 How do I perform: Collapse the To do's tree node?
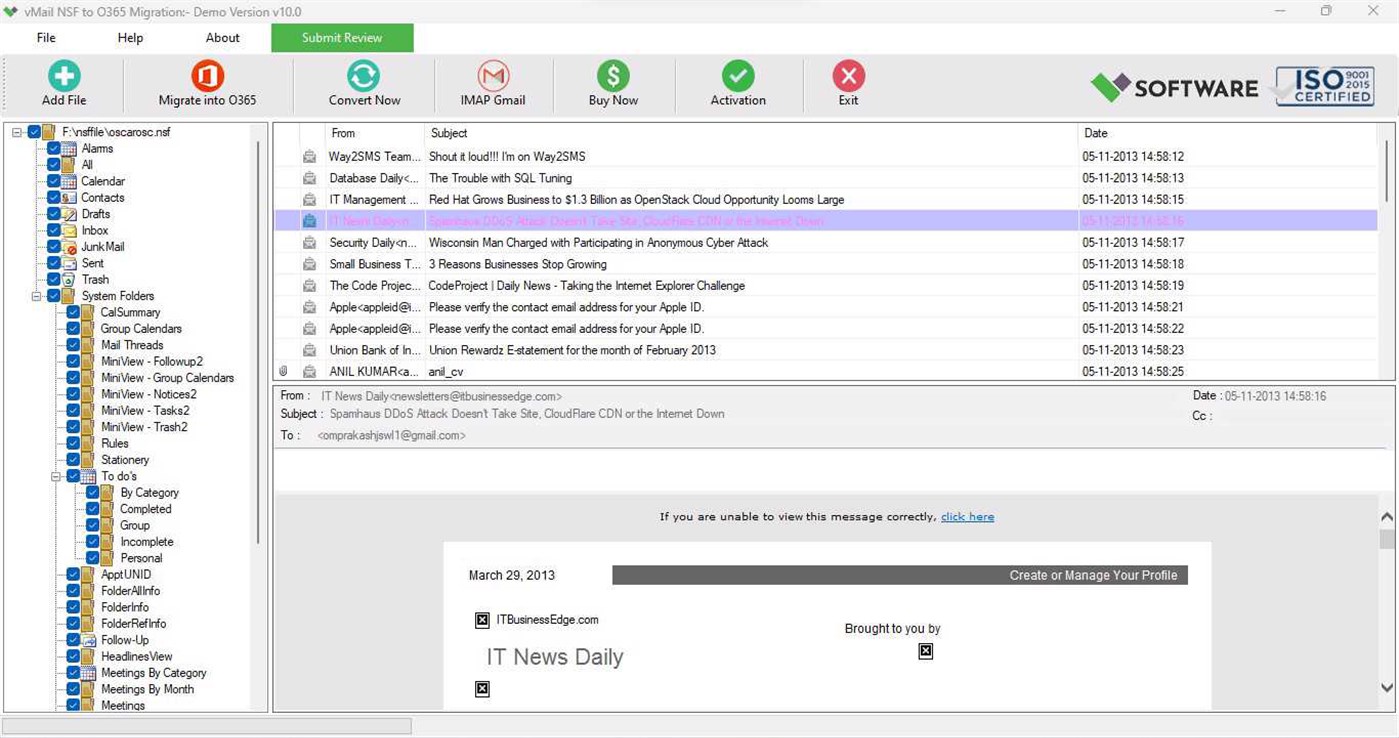pyautogui.click(x=57, y=476)
